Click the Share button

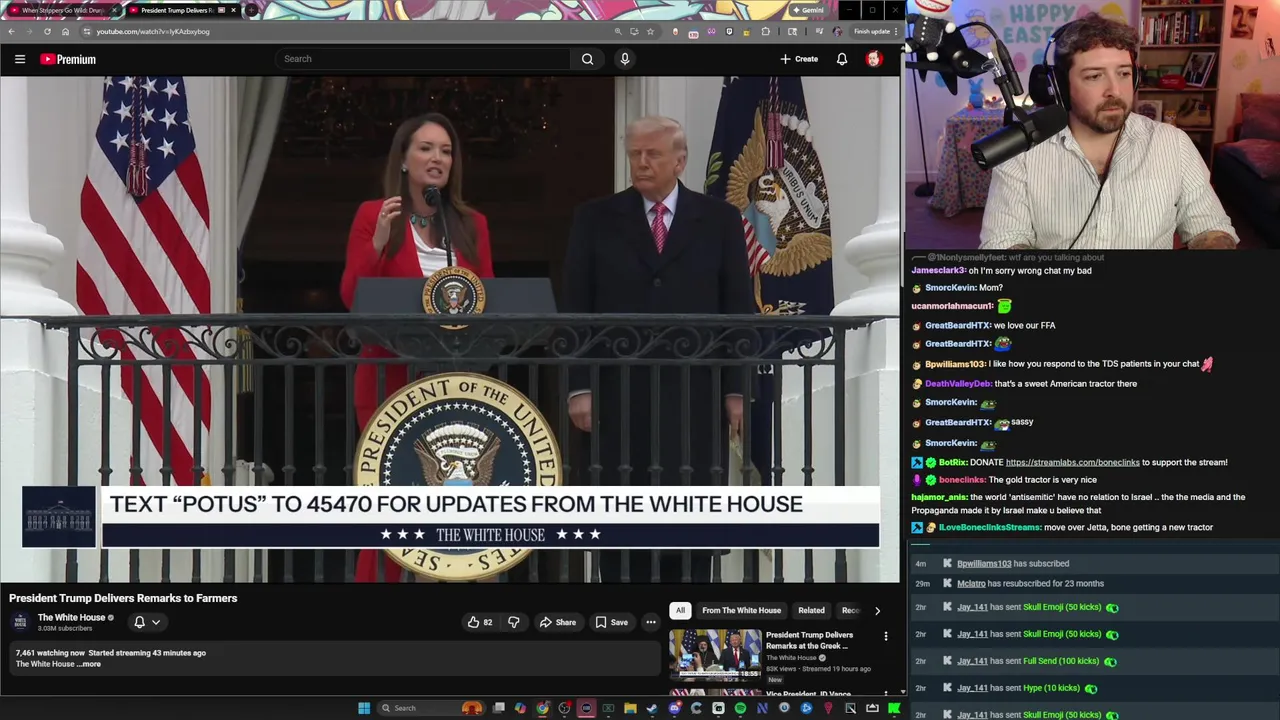(558, 622)
